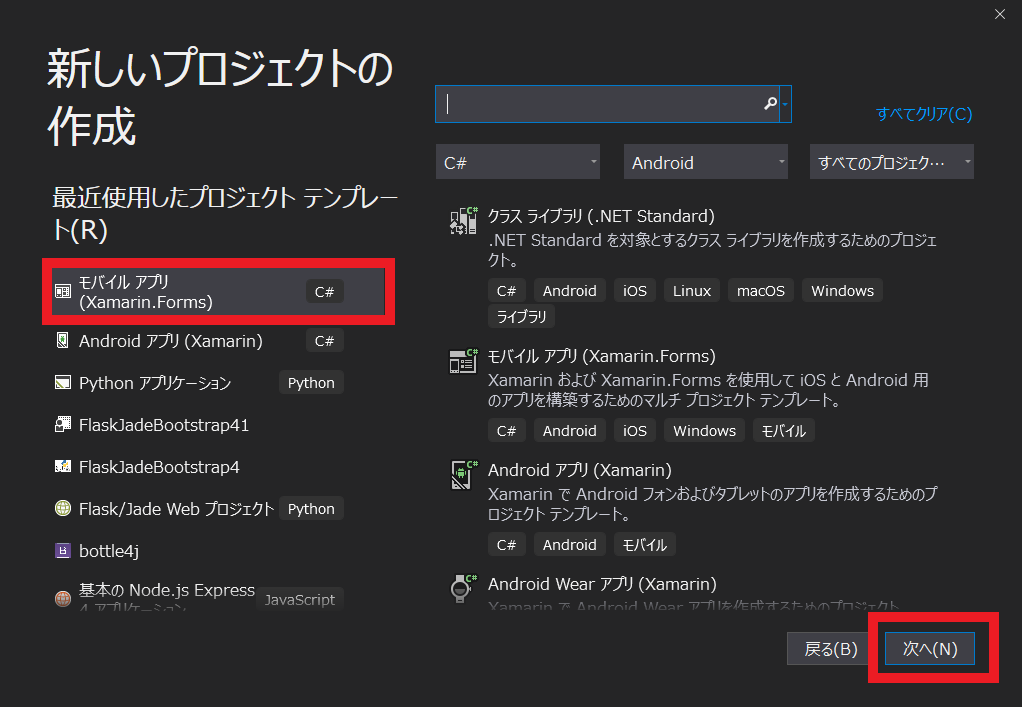Click the すべてクリア(C) link

[x=924, y=114]
